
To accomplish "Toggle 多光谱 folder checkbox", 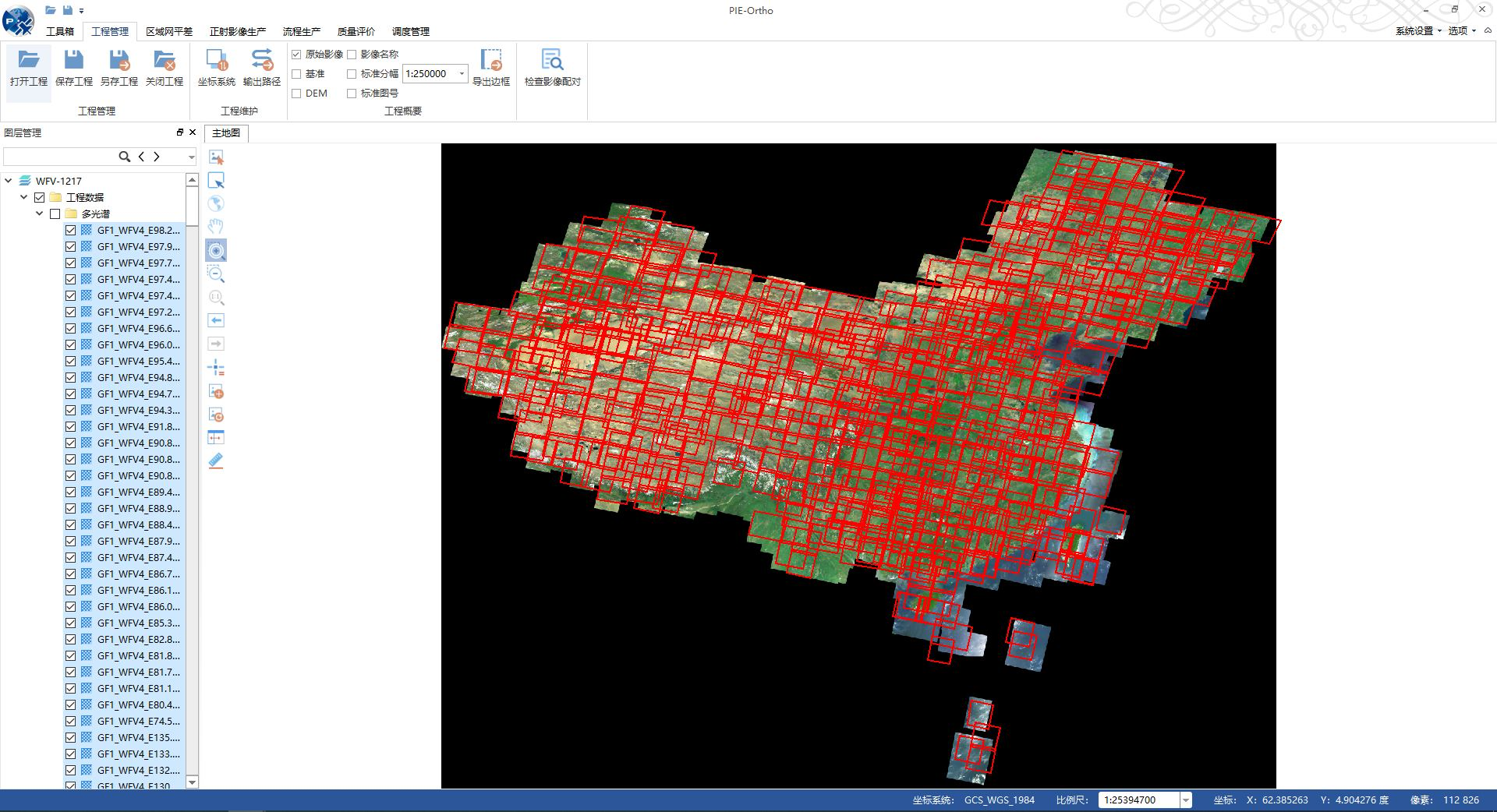I will [x=55, y=214].
